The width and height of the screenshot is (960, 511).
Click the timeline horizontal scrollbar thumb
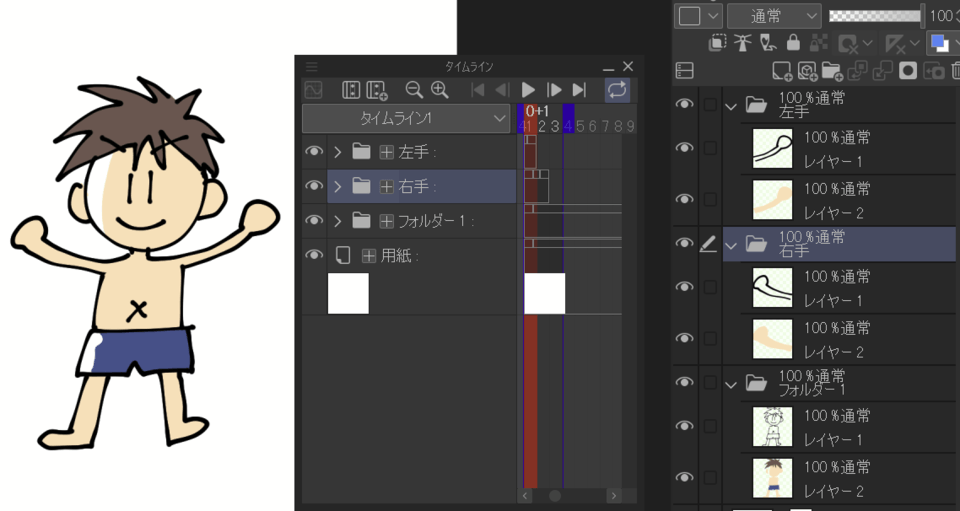click(x=555, y=495)
